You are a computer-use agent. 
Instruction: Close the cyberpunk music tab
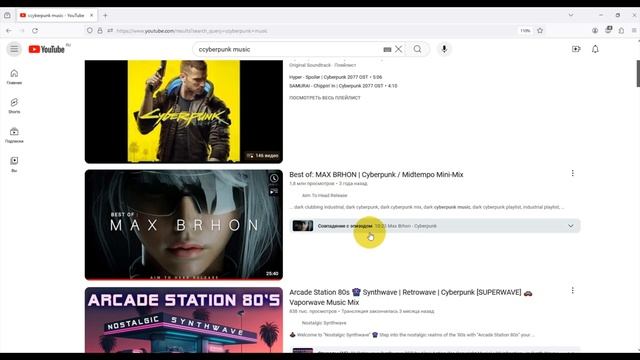point(91,16)
